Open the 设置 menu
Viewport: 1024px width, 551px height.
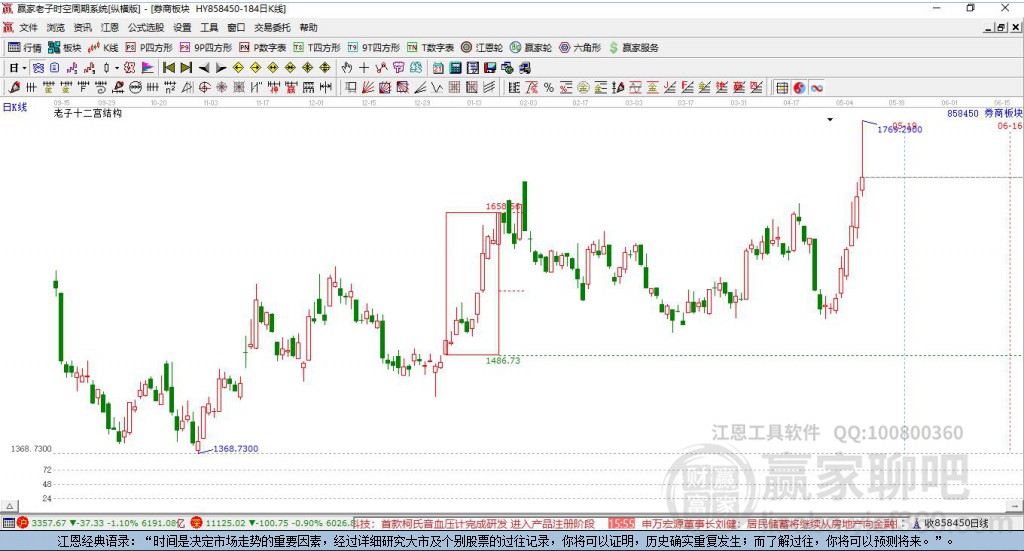[182, 27]
